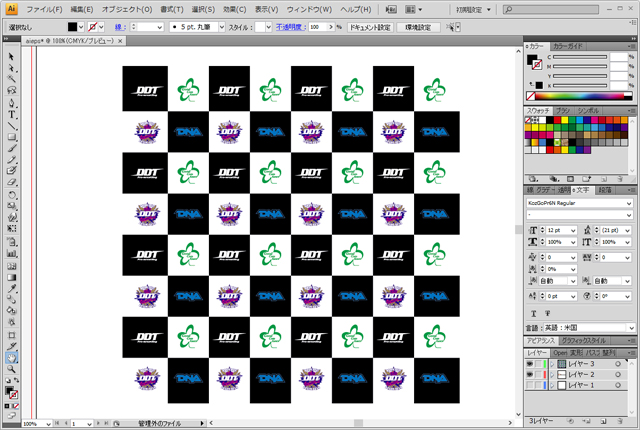Select the Eyedropper tool
Viewport: 640px width, 430px height.
[x=11, y=289]
